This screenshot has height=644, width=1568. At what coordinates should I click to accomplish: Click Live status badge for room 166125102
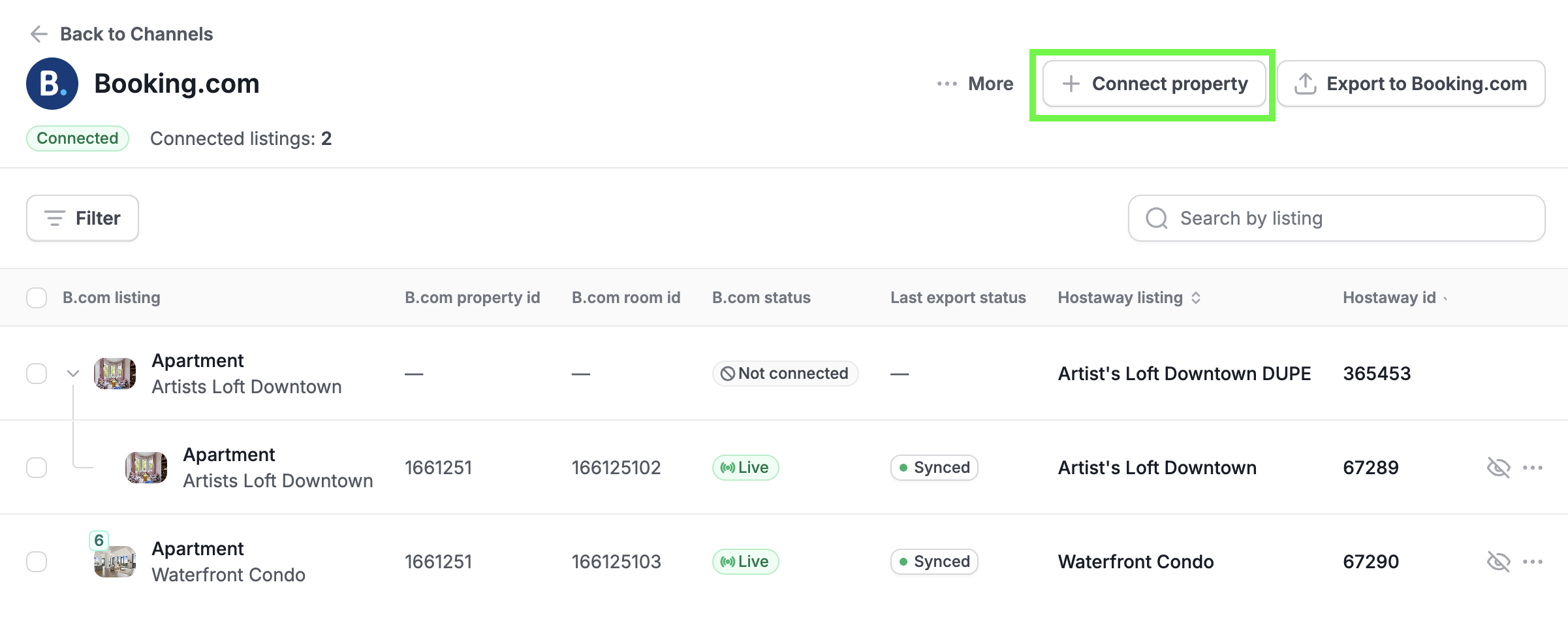[745, 468]
